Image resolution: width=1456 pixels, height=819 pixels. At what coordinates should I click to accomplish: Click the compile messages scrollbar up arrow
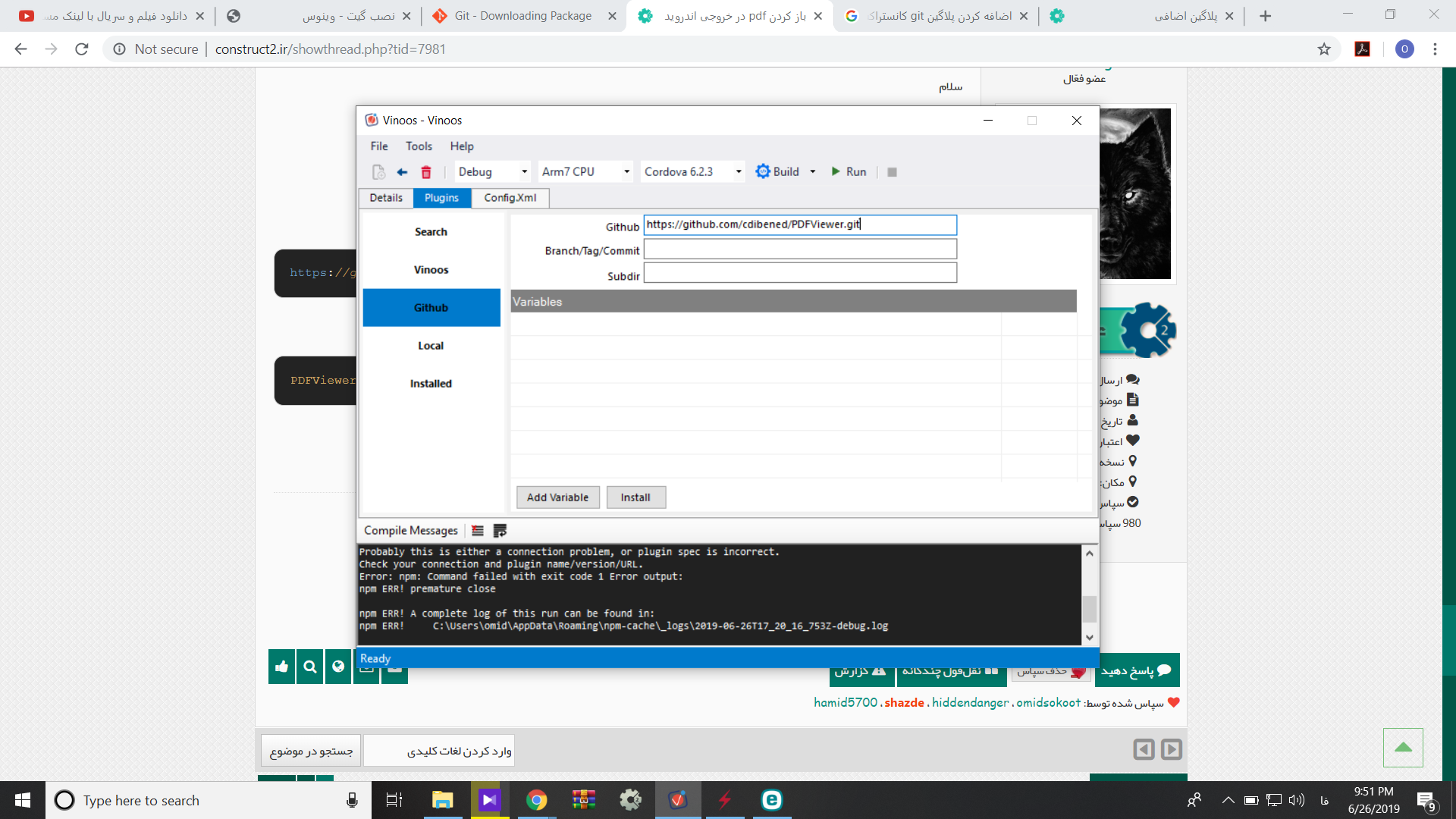pyautogui.click(x=1090, y=554)
